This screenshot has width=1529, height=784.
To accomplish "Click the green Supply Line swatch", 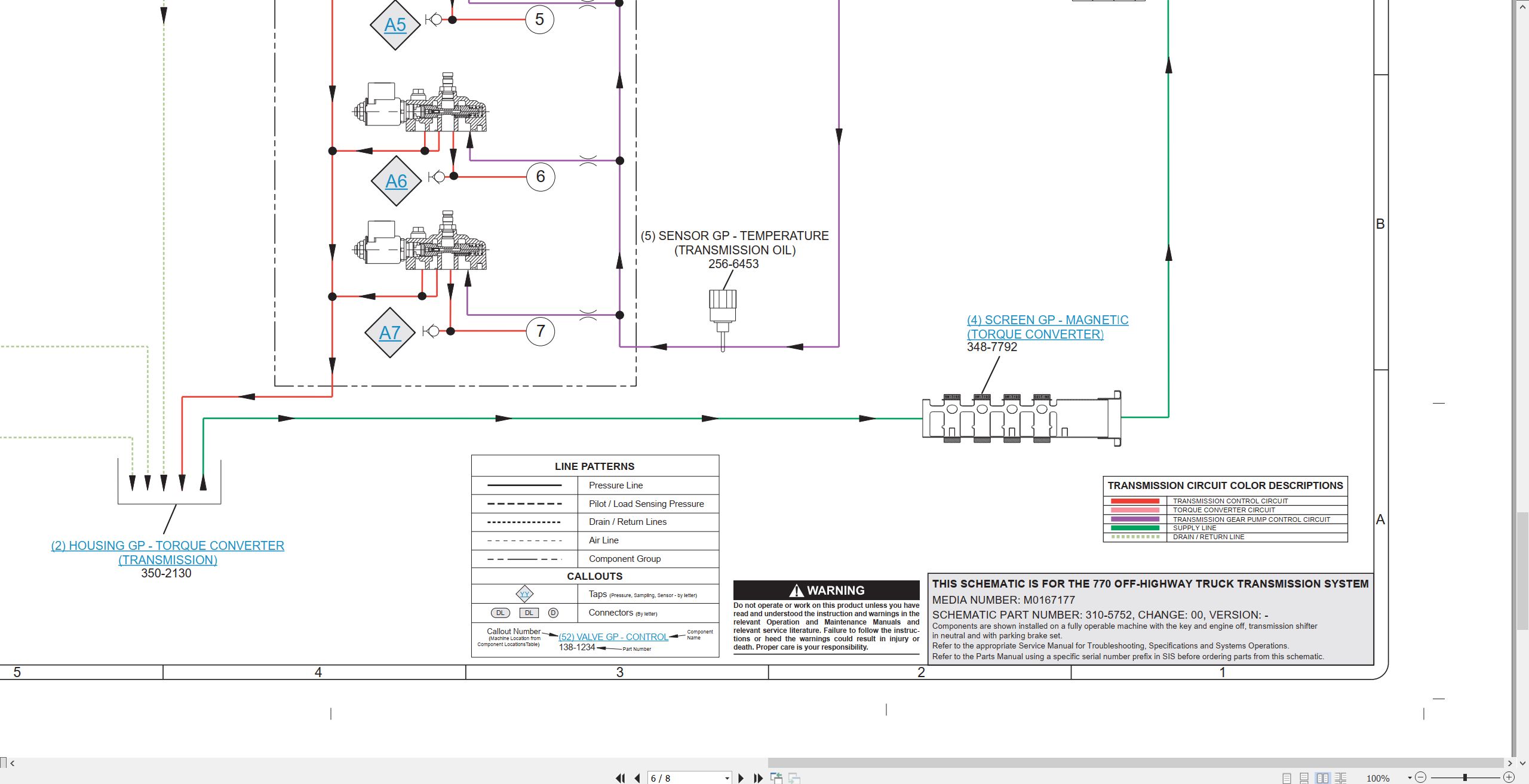I will click(1135, 528).
